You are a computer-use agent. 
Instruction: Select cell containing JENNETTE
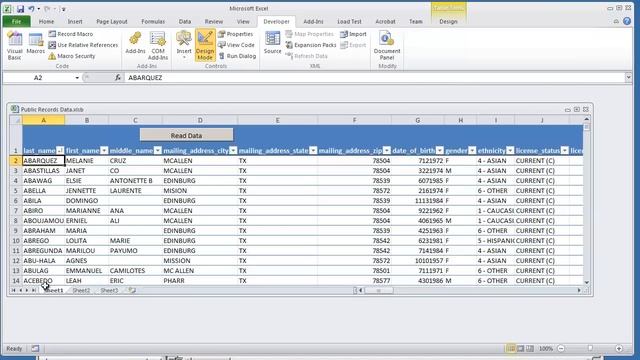(87, 191)
